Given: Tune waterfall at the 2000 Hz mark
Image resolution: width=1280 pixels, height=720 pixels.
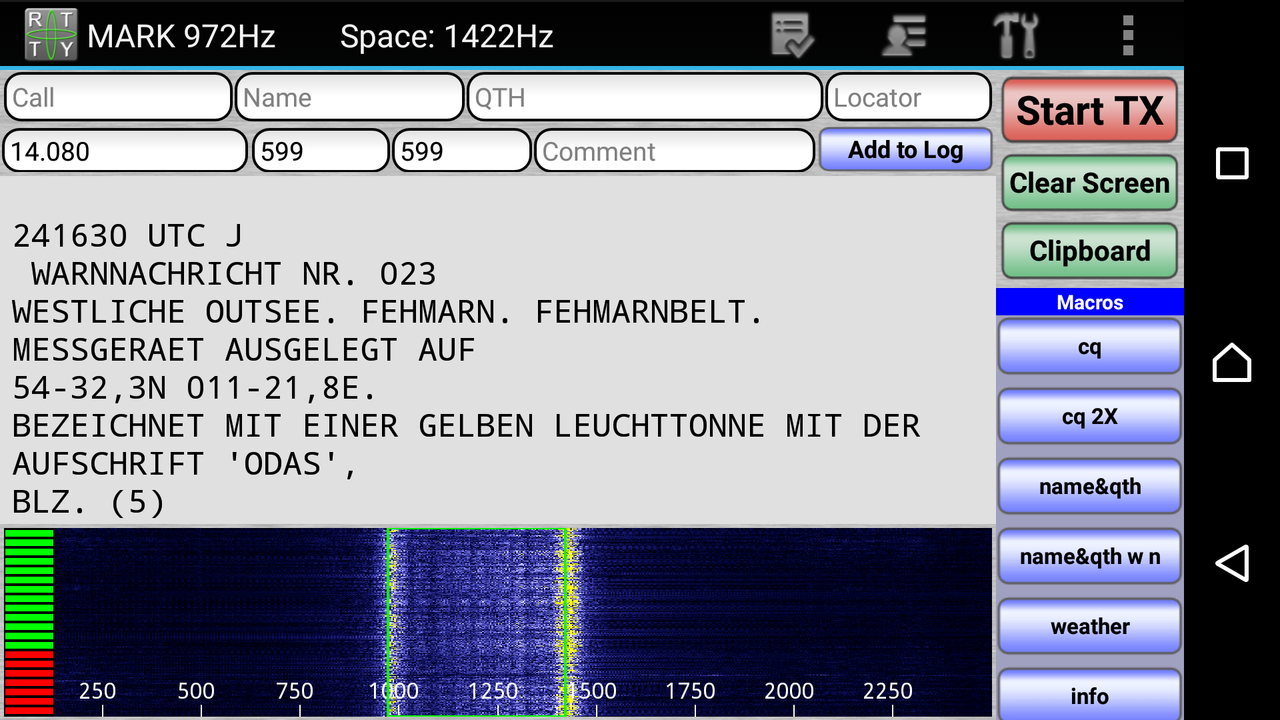Looking at the screenshot, I should (789, 691).
